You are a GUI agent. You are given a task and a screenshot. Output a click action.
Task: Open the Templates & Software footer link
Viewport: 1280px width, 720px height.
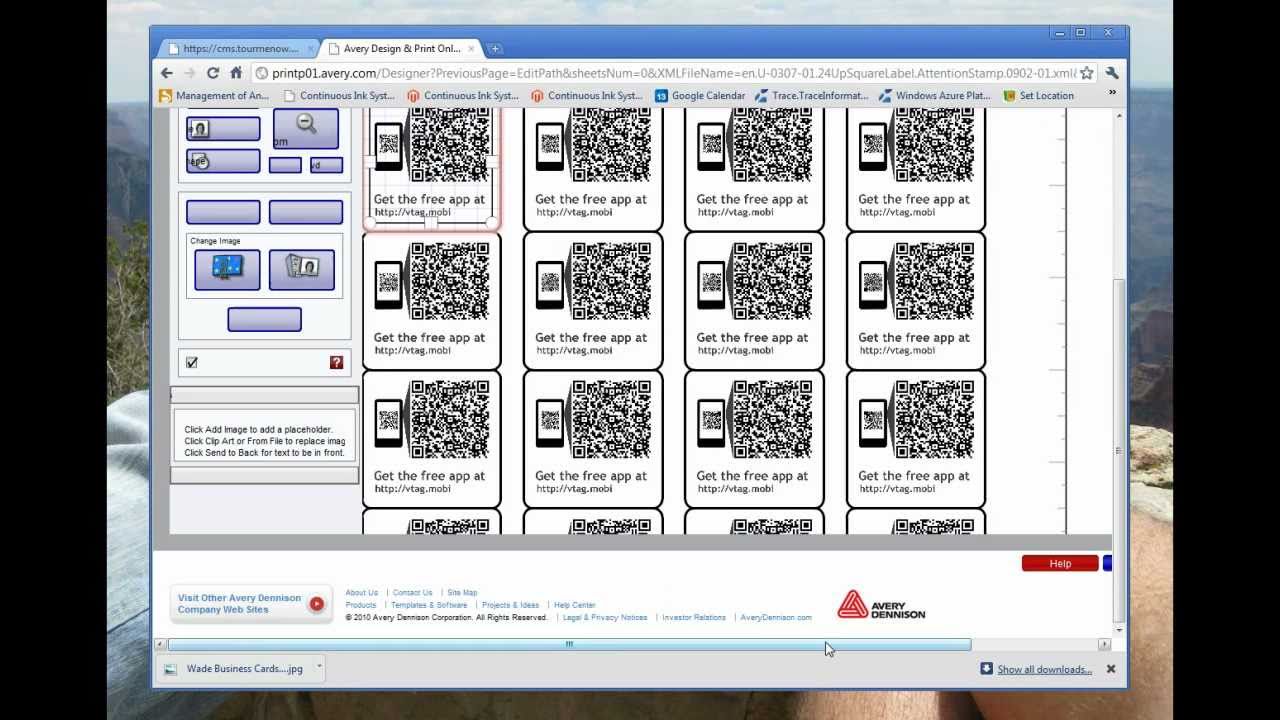(x=429, y=605)
